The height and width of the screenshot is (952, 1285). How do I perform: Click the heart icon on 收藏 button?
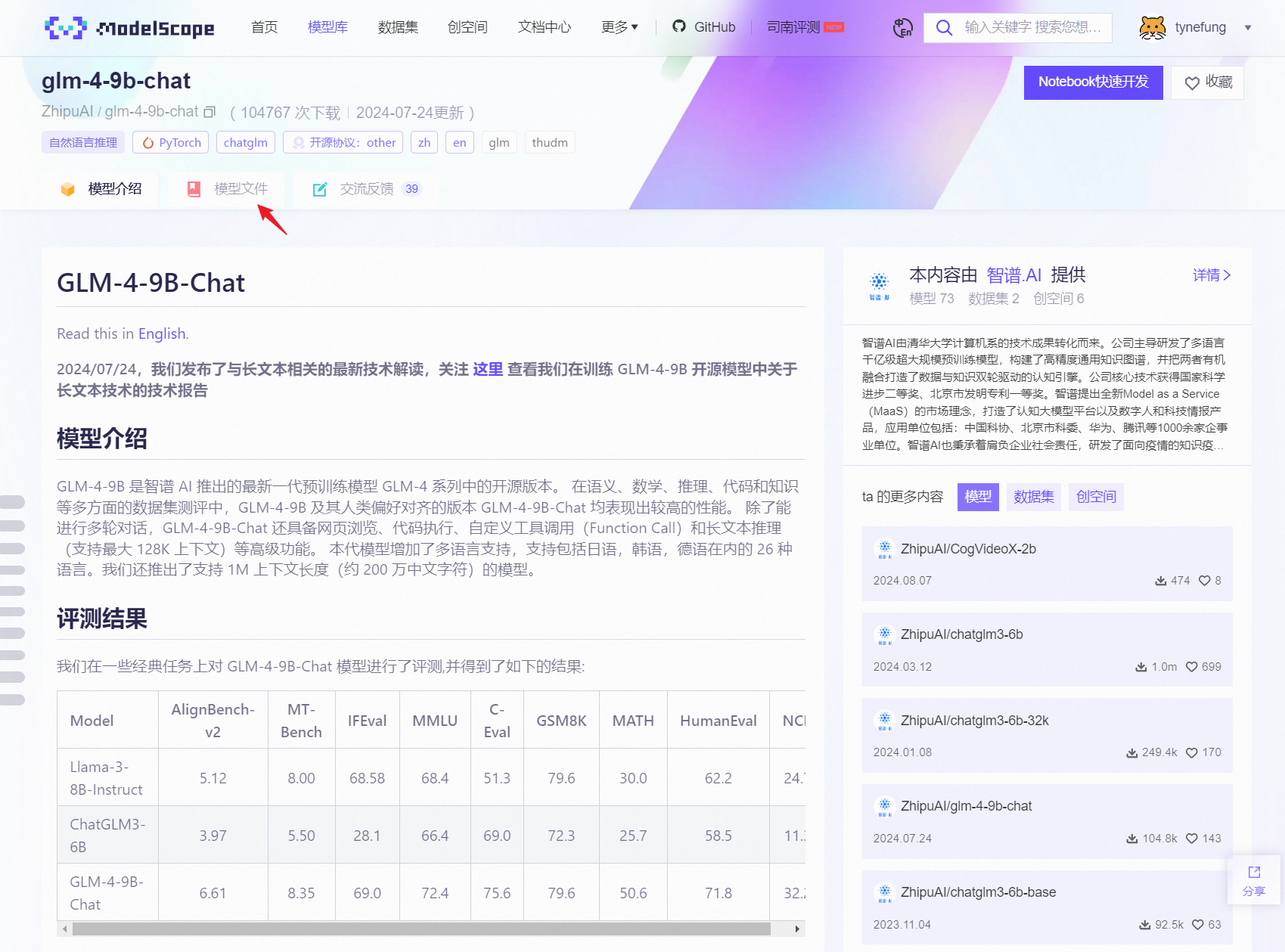[x=1191, y=83]
